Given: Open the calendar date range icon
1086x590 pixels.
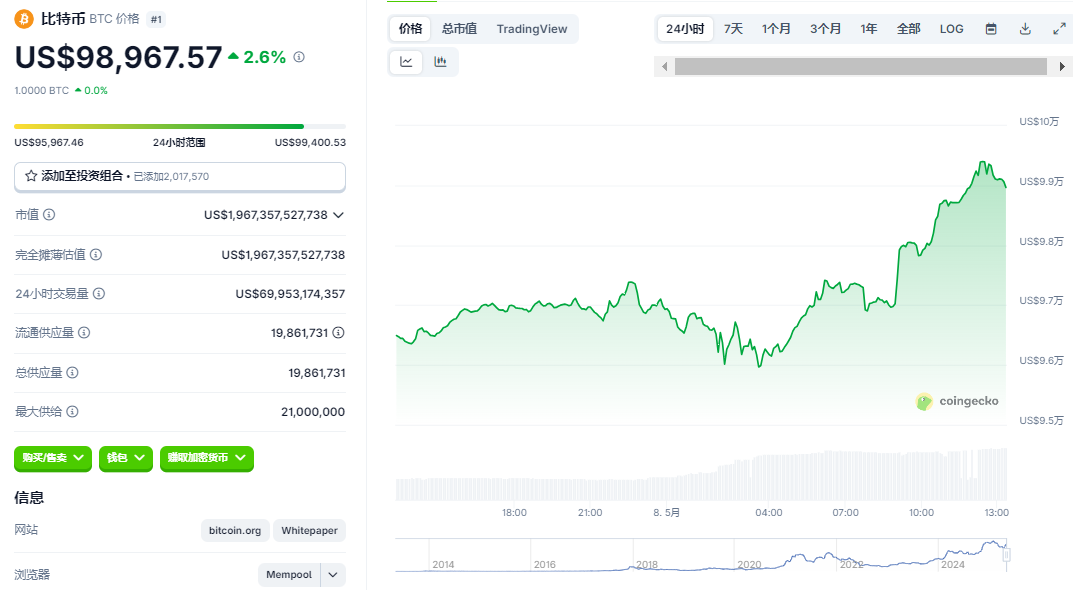Looking at the screenshot, I should click(991, 29).
